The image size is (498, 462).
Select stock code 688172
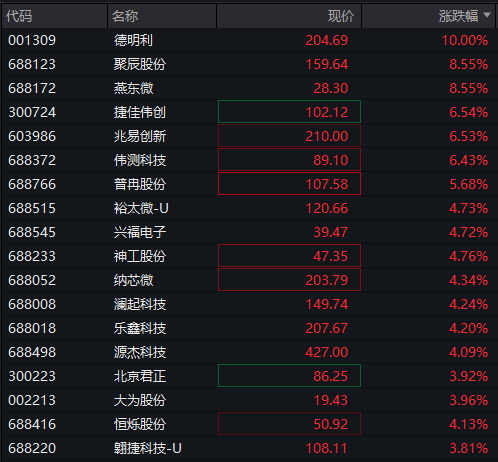point(32,88)
